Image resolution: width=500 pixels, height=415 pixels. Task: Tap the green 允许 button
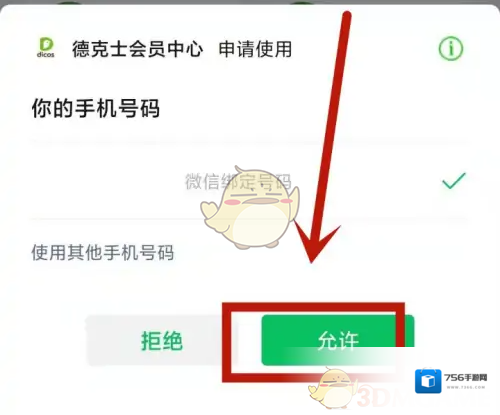(x=338, y=340)
